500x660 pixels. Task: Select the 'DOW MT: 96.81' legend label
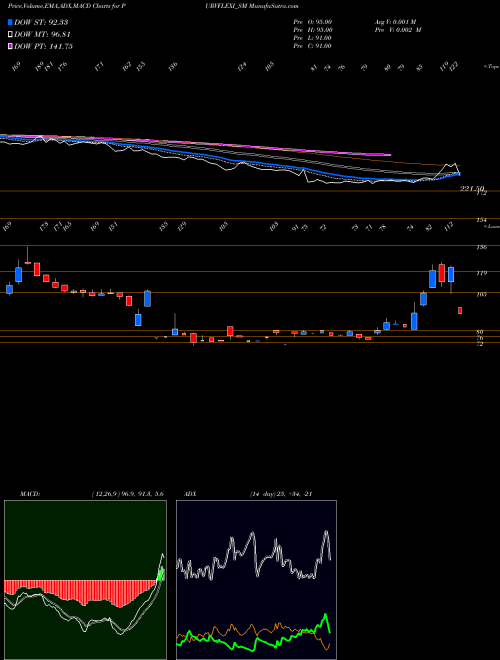(41, 35)
